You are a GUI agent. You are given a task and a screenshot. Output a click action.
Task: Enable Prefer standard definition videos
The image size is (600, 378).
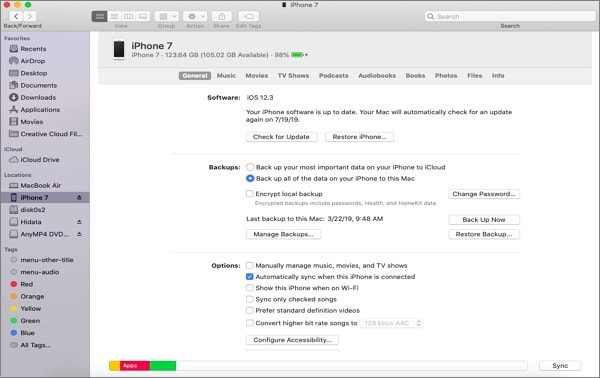tap(250, 310)
